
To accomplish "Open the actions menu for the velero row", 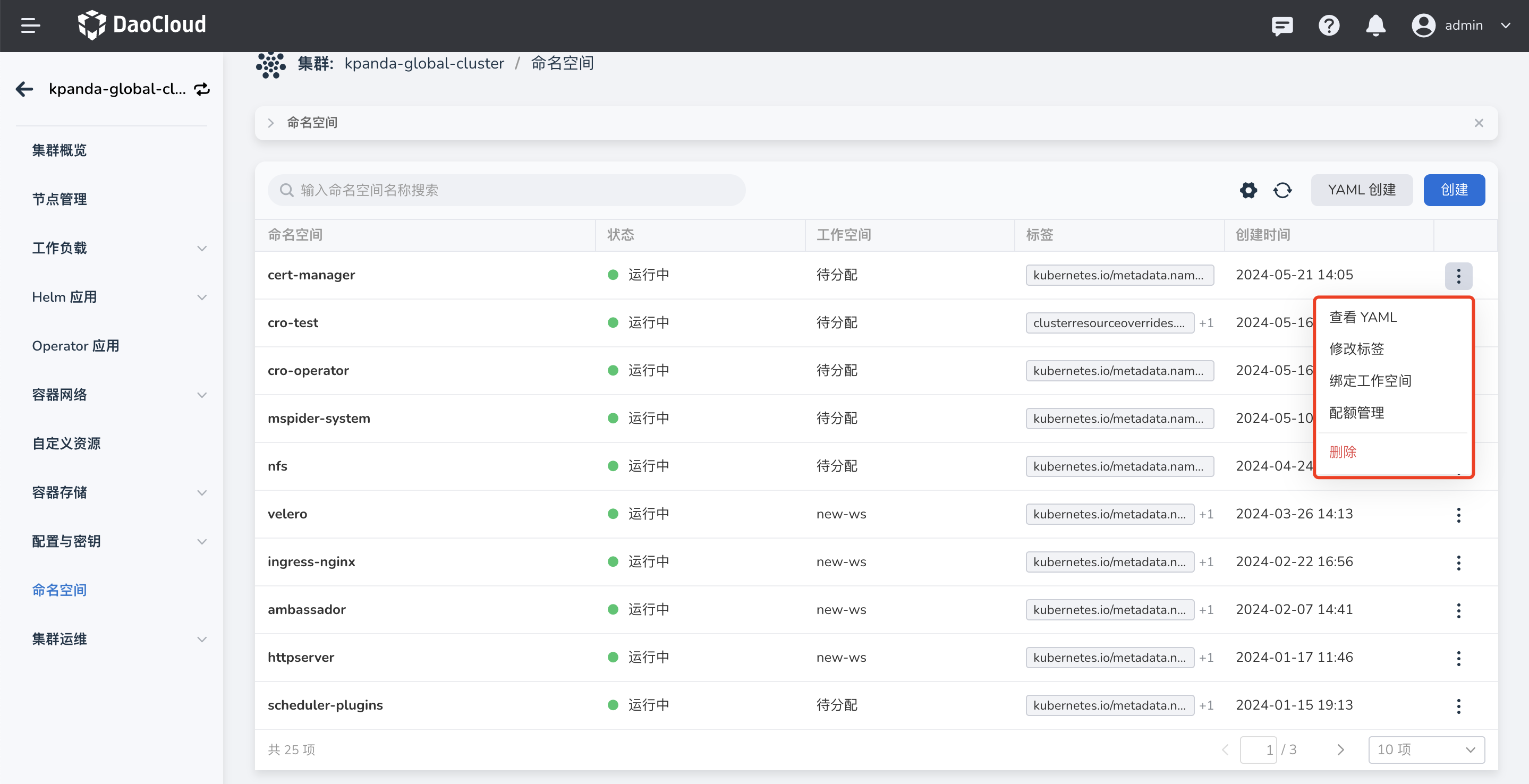I will pyautogui.click(x=1458, y=515).
